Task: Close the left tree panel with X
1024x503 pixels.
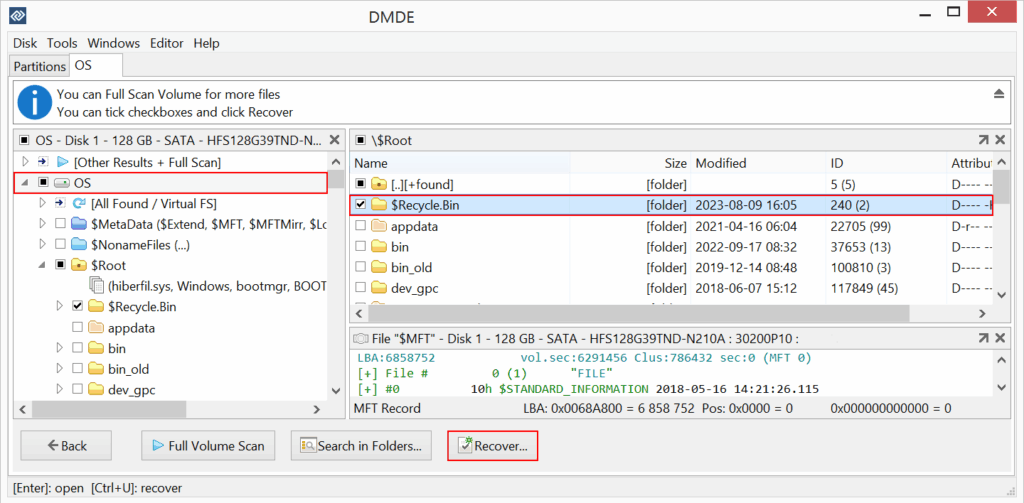Action: click(334, 141)
